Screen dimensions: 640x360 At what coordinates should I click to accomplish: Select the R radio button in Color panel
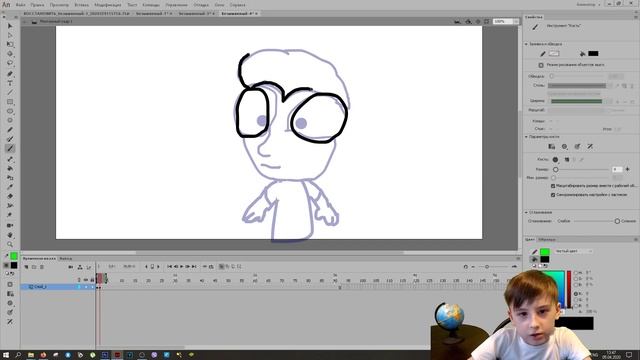[576, 293]
